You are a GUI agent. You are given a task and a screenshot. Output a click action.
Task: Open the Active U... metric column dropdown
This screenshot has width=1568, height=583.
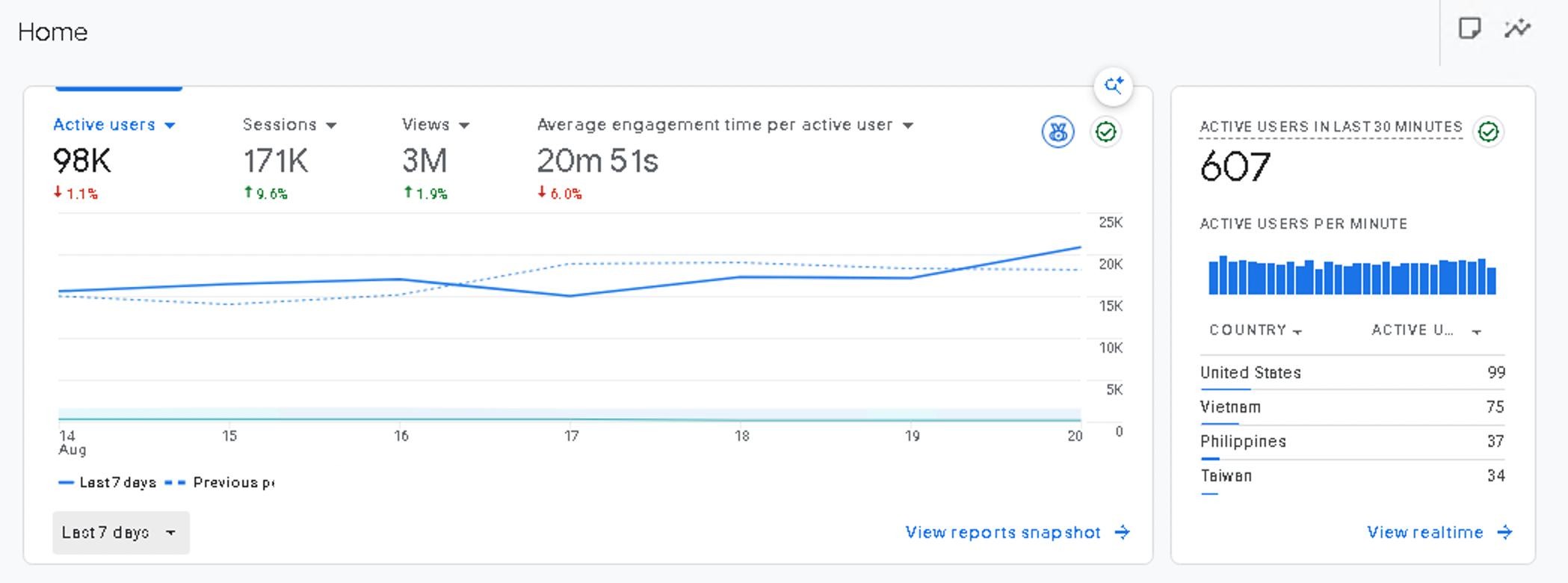(x=1426, y=330)
